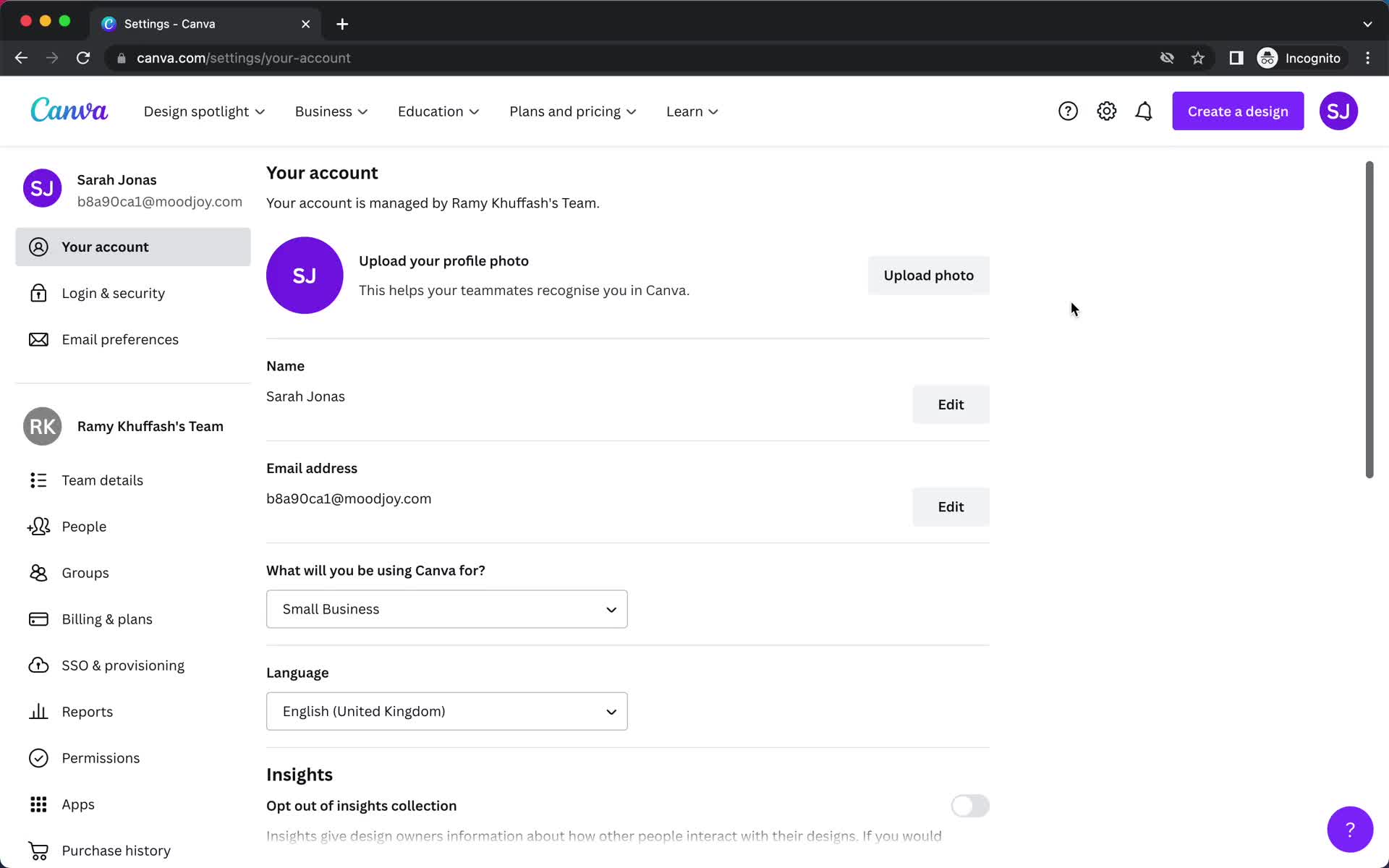1389x868 pixels.
Task: Click the SSO & provisioning cloud icon
Action: coord(38,665)
